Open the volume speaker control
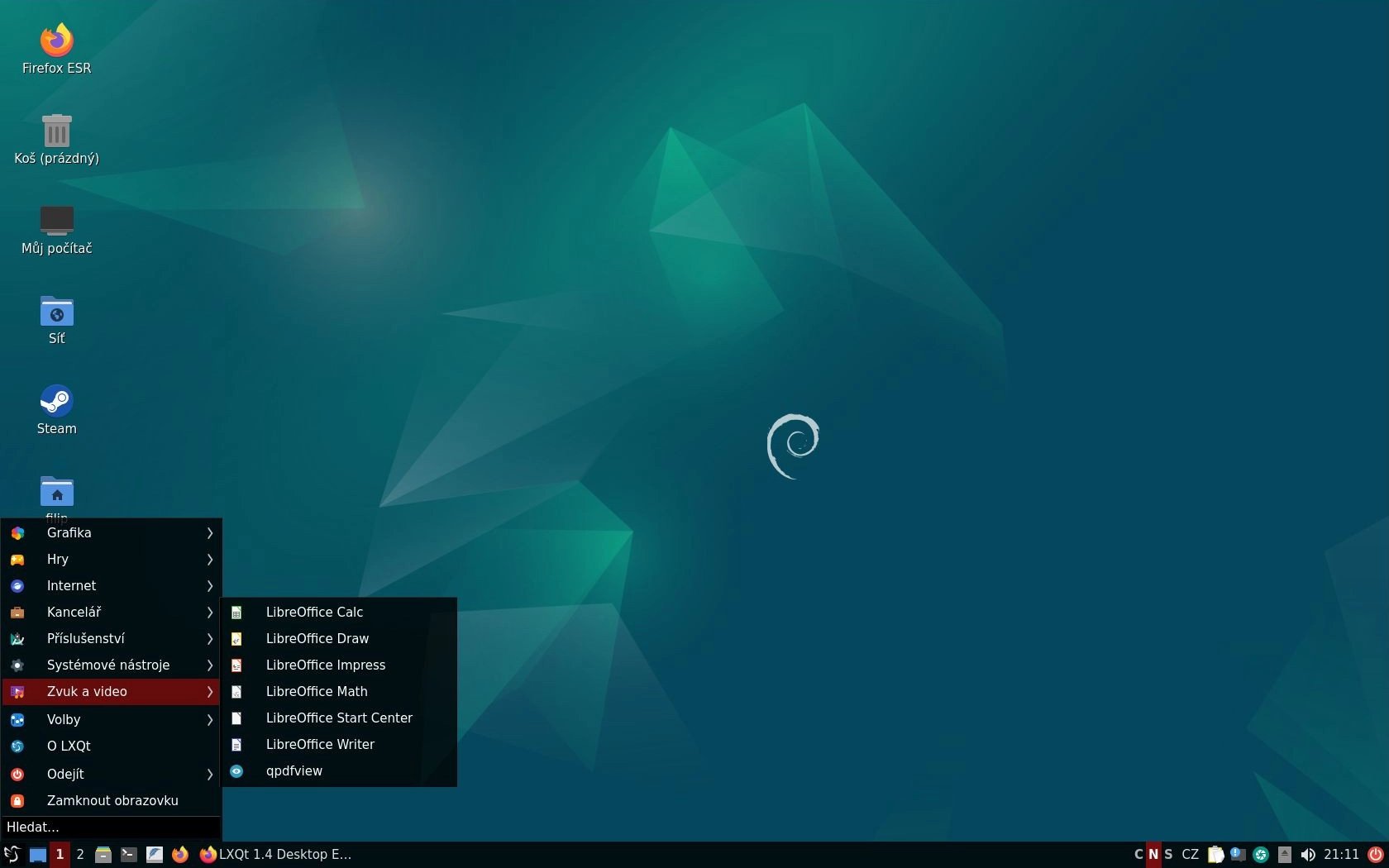Image resolution: width=1389 pixels, height=868 pixels. pos(1308,855)
